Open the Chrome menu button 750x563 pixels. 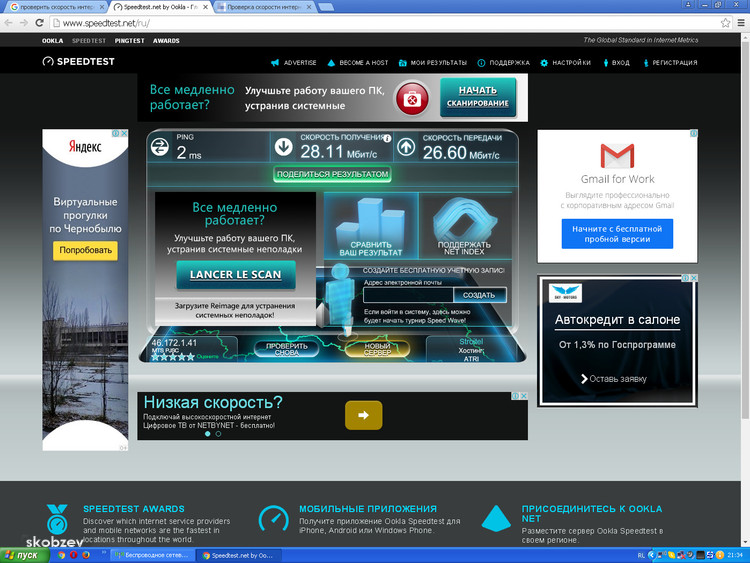pos(740,22)
